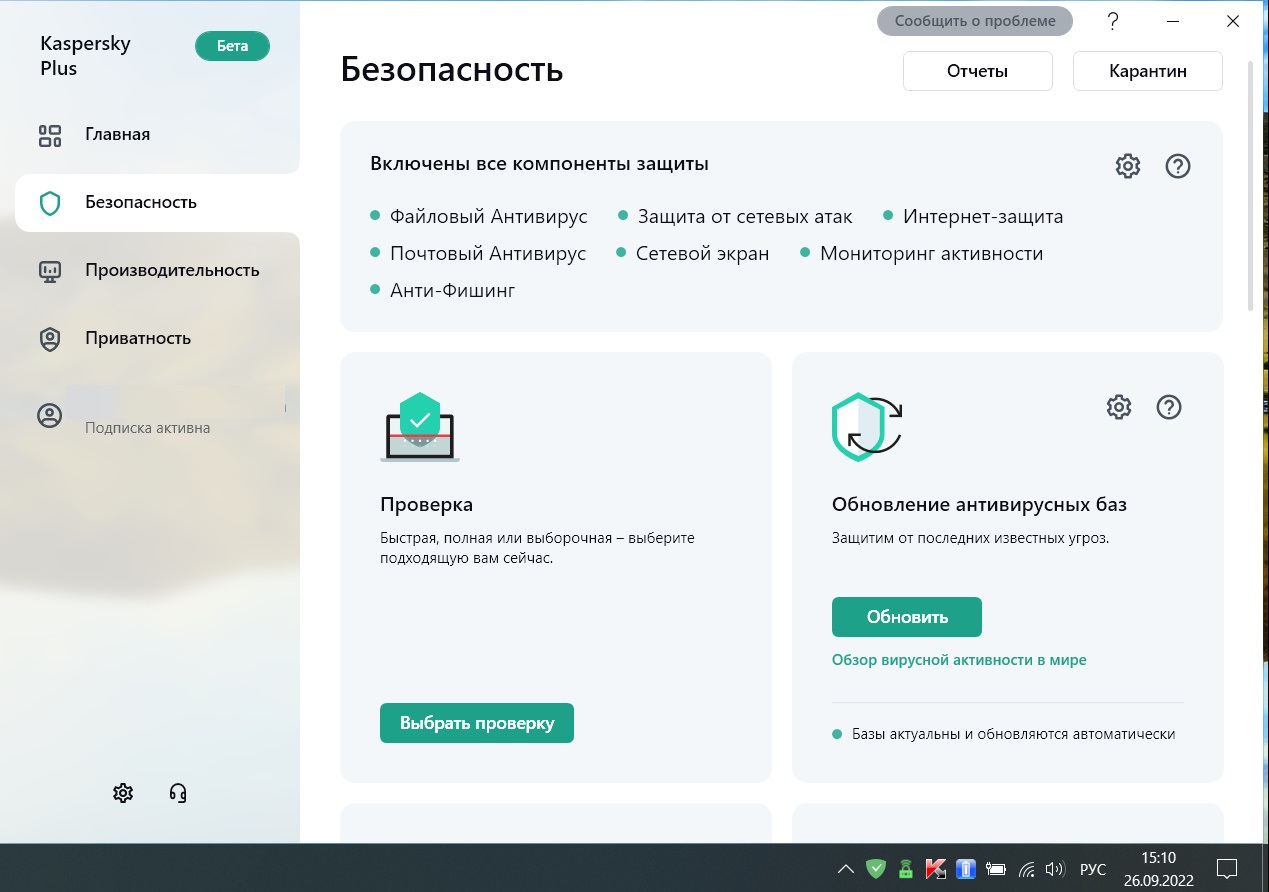Click Мониторинг активности component
Viewport: 1269px width, 892px height.
pos(922,253)
